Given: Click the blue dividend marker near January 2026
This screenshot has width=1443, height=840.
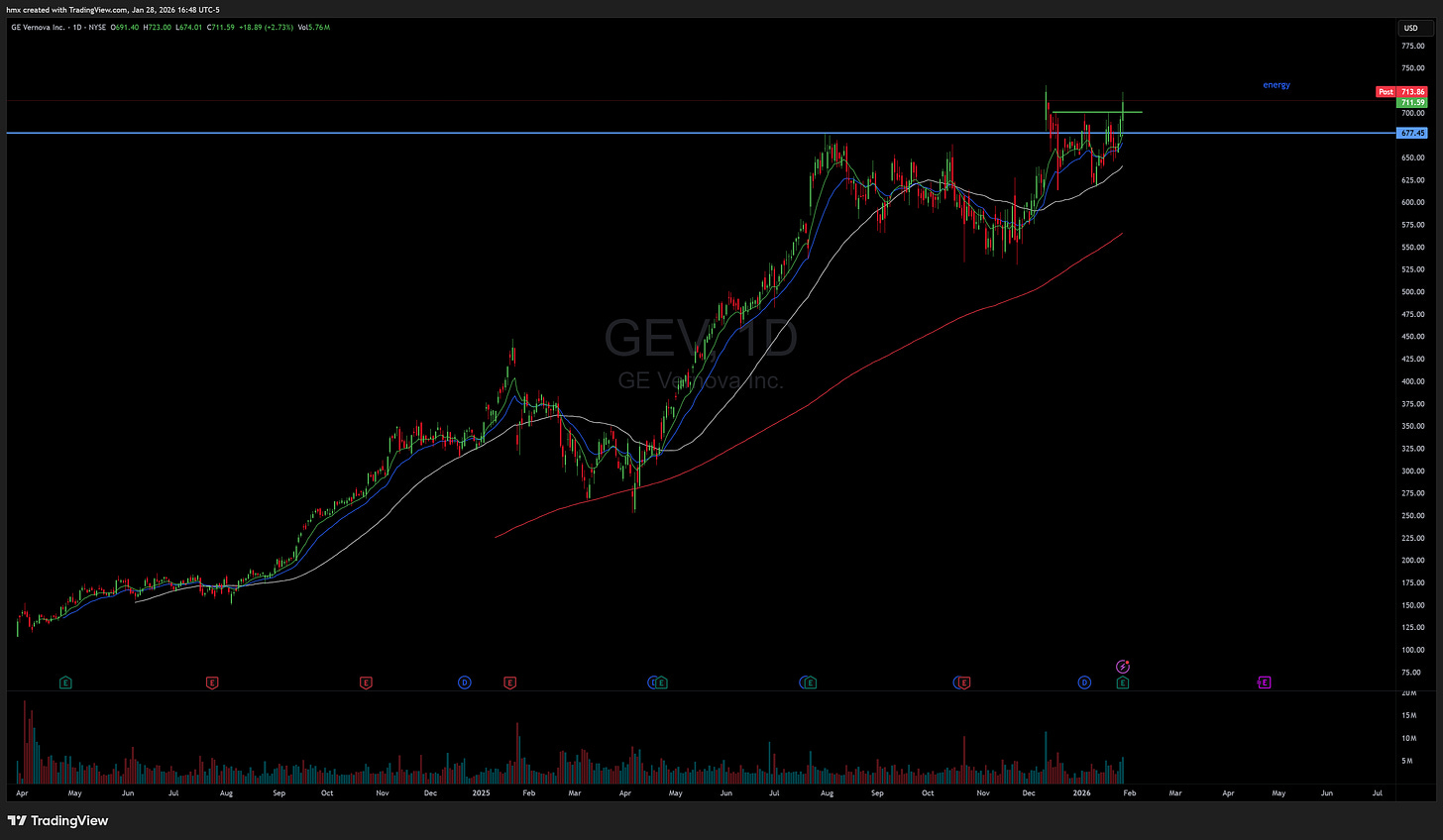Looking at the screenshot, I should [1084, 682].
